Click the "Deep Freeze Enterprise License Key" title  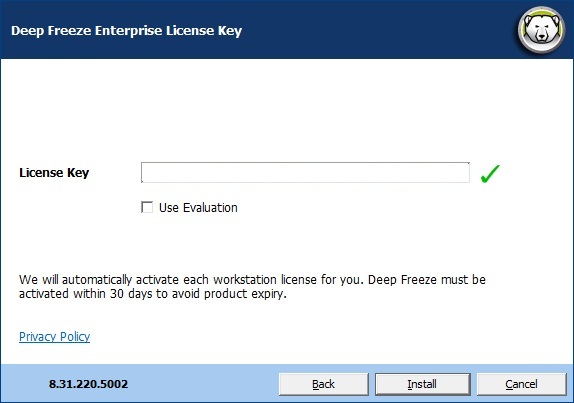click(126, 31)
